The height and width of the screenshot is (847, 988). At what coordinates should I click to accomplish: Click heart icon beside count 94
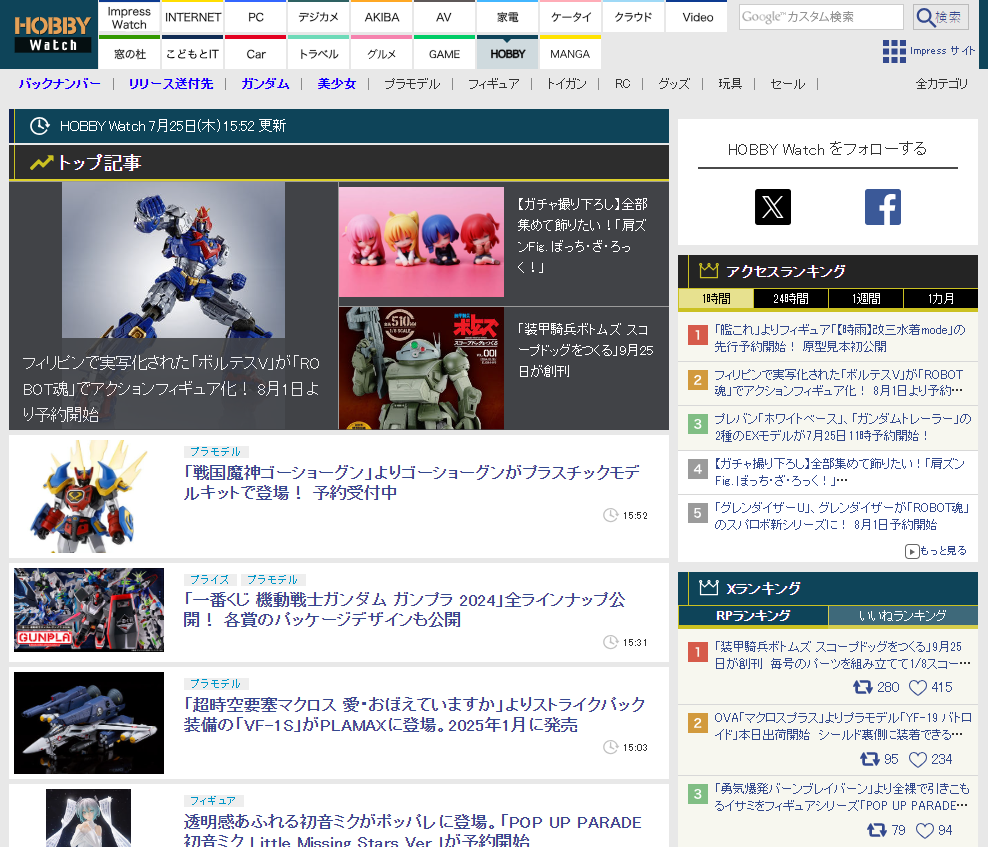point(924,831)
